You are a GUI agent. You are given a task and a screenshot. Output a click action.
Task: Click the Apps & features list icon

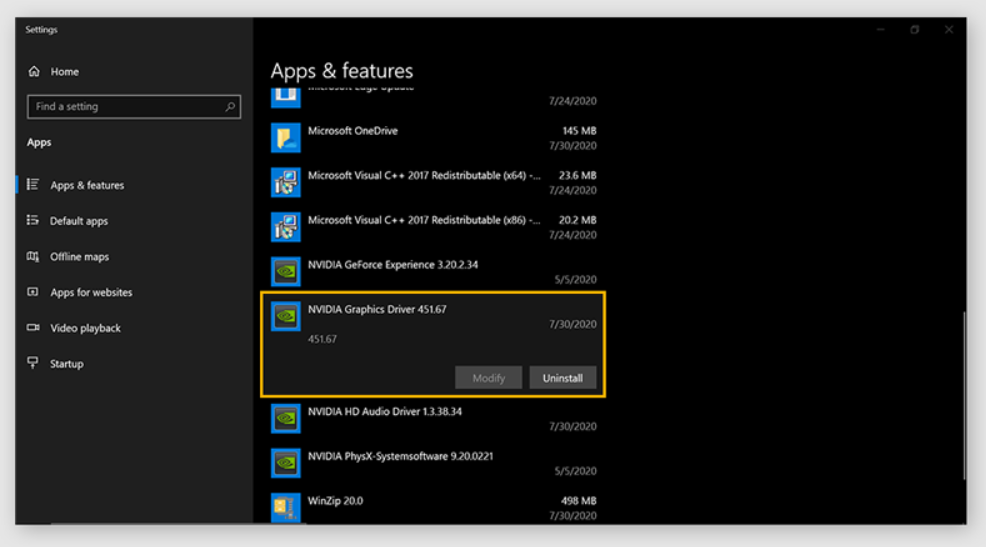click(33, 185)
